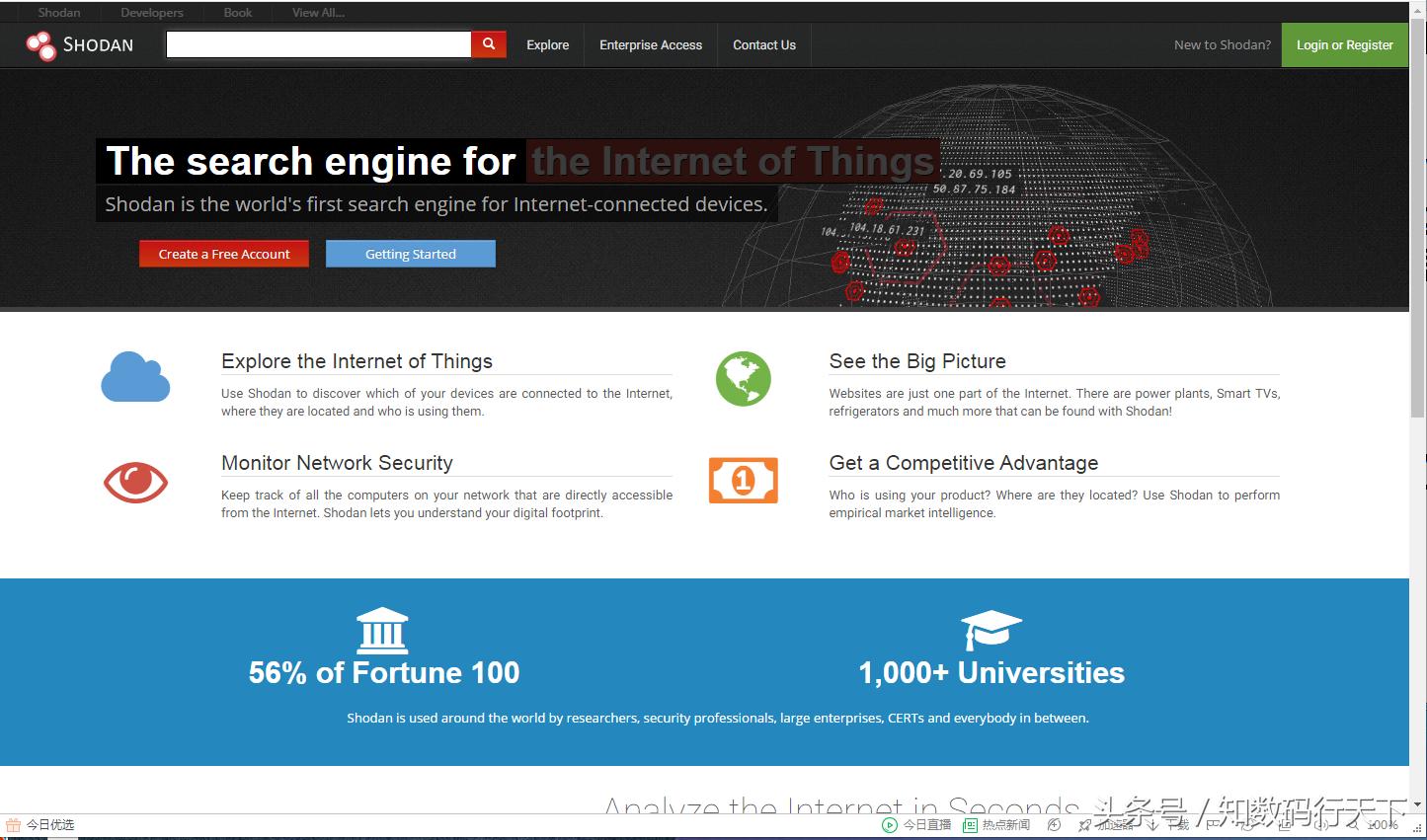
Task: Open Enterprise Access in navigation bar
Action: (651, 45)
